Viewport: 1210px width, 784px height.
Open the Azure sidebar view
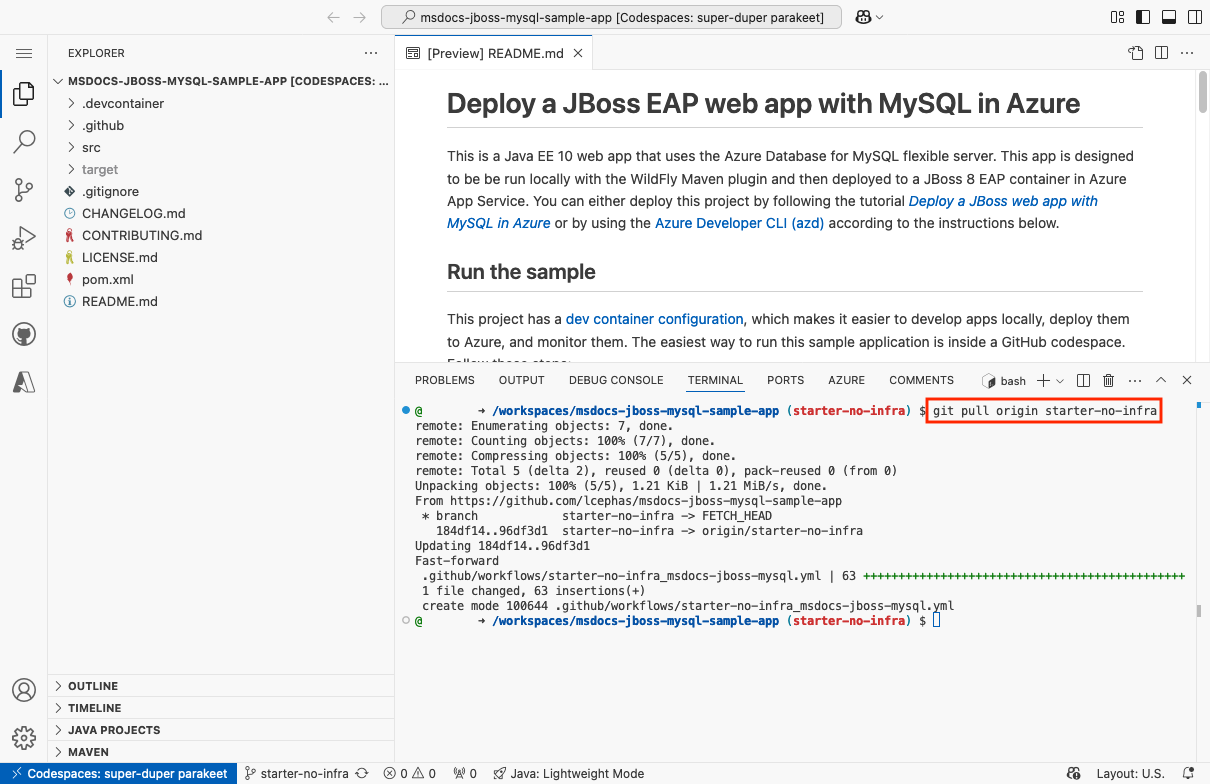[x=24, y=381]
